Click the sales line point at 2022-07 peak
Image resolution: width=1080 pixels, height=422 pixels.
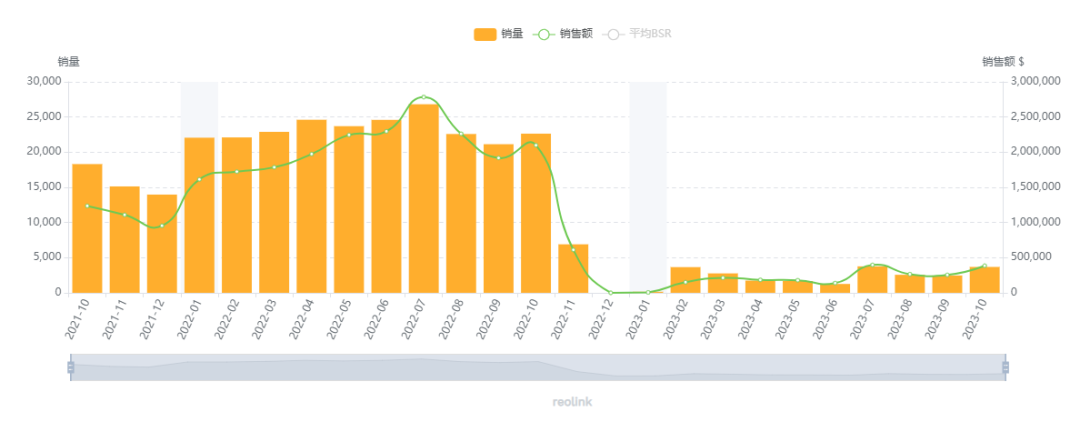click(423, 98)
